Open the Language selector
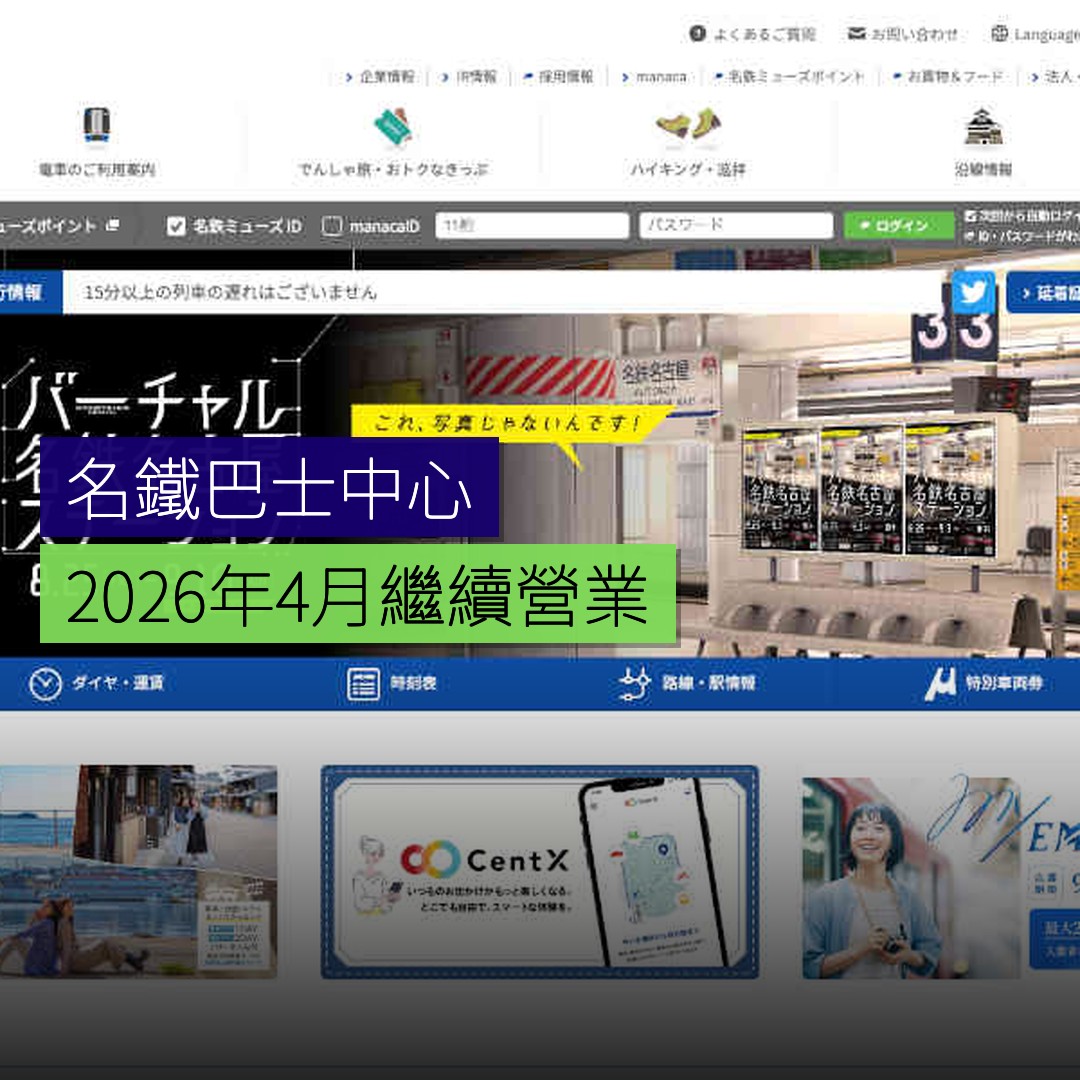The height and width of the screenshot is (1080, 1080). pyautogui.click(x=1036, y=34)
